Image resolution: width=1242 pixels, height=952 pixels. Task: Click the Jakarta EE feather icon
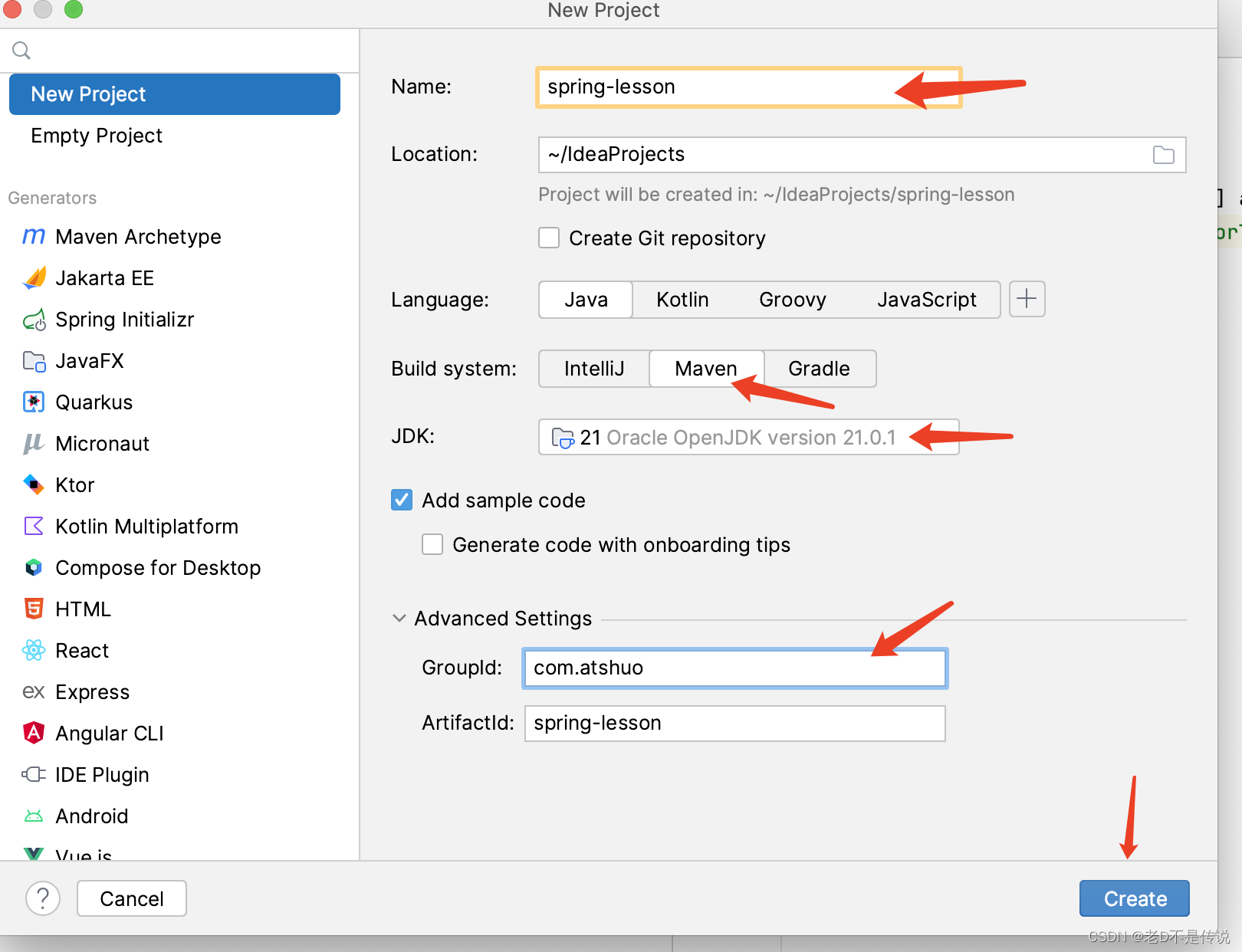pos(34,277)
